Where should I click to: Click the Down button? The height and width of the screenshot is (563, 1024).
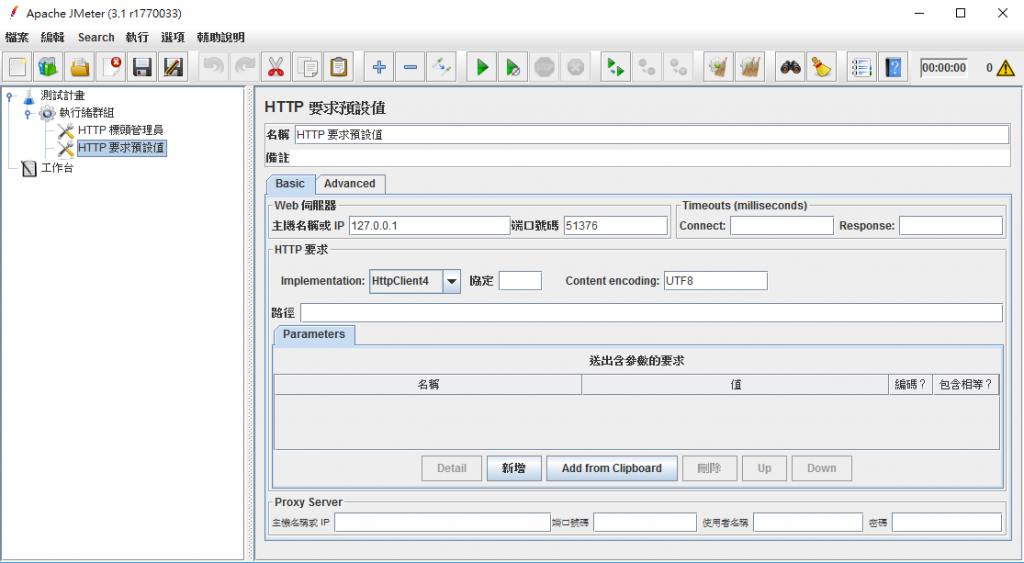(x=822, y=468)
